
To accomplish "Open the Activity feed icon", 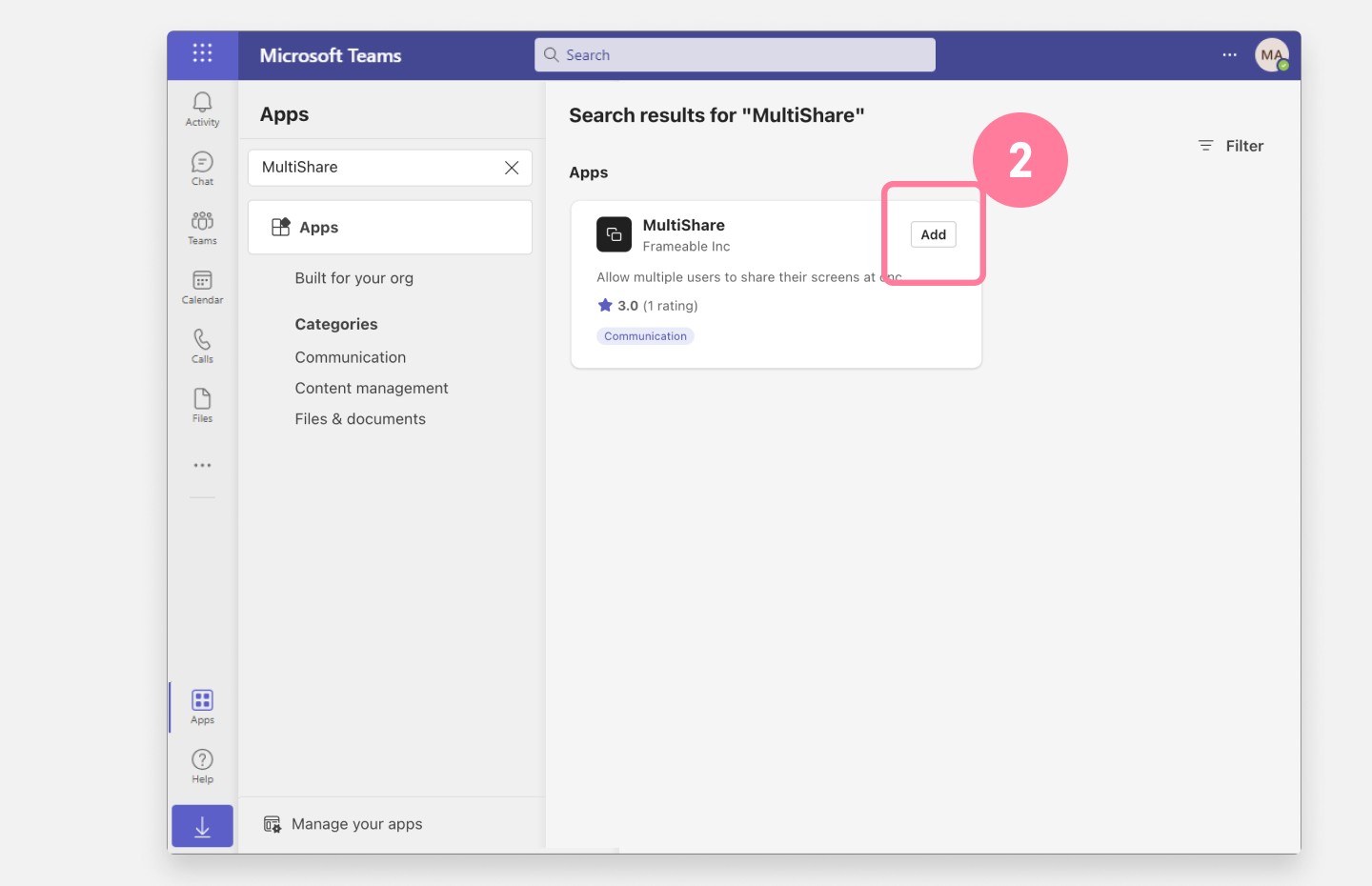I will 202,107.
